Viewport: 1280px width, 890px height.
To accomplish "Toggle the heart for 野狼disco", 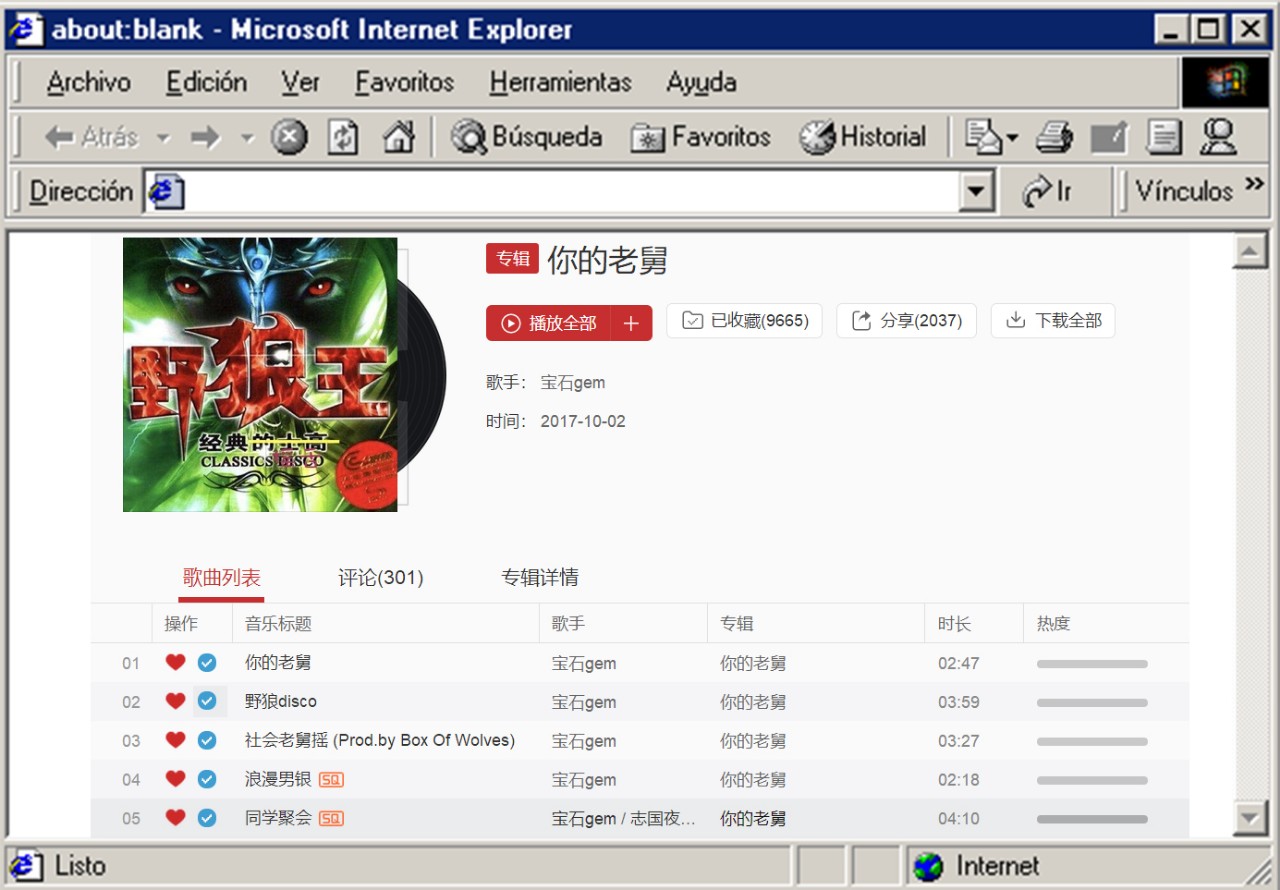I will 176,701.
